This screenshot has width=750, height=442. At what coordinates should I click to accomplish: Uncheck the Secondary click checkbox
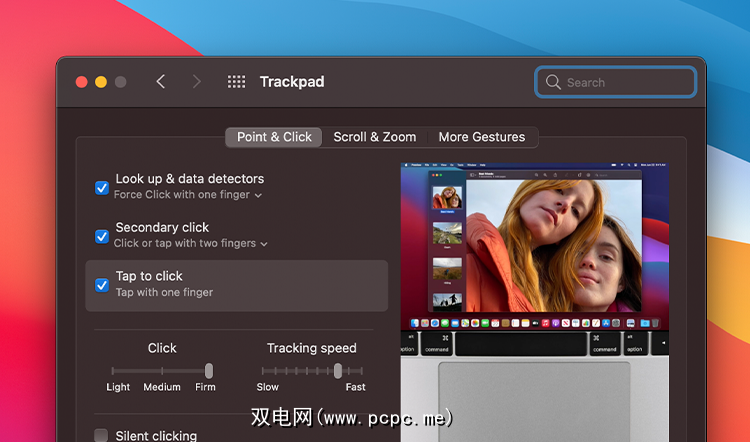tap(102, 236)
